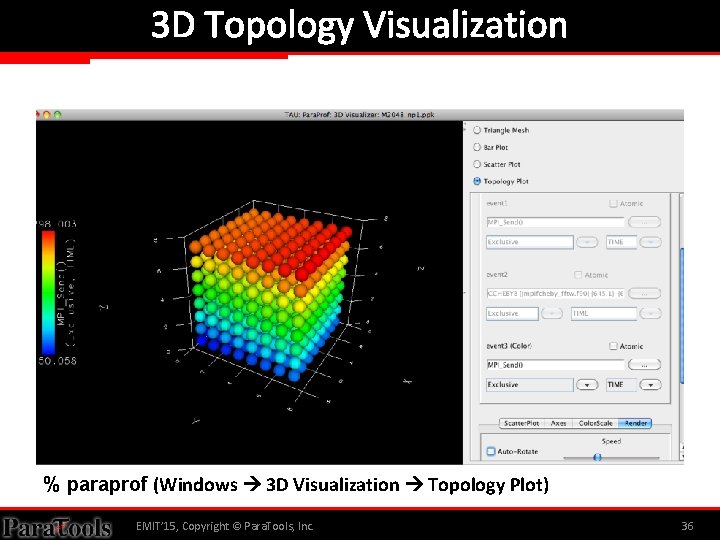Click the color scale minimum value '50.058'
The image size is (720, 540).
57,361
